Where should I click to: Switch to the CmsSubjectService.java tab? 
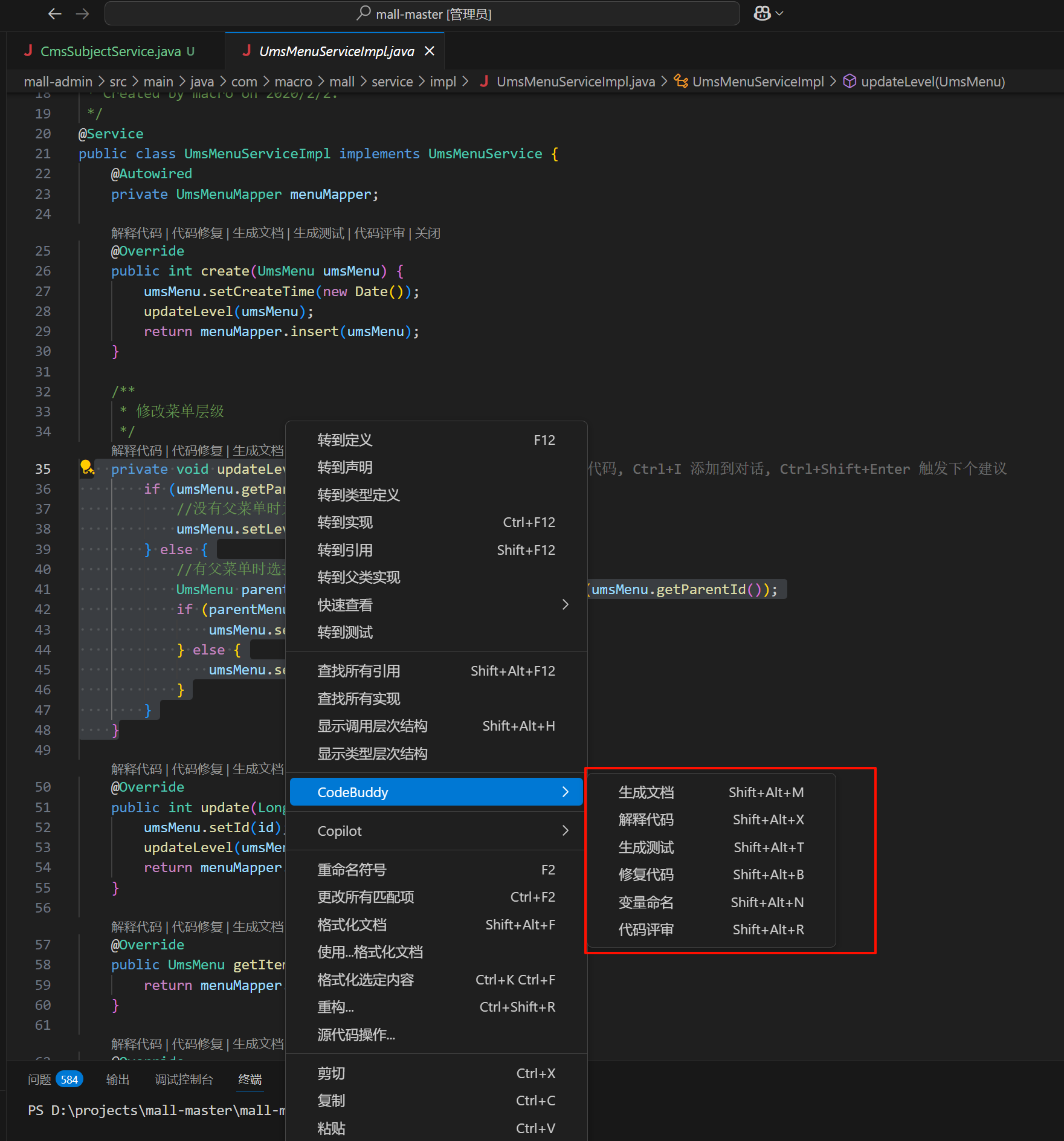click(110, 51)
